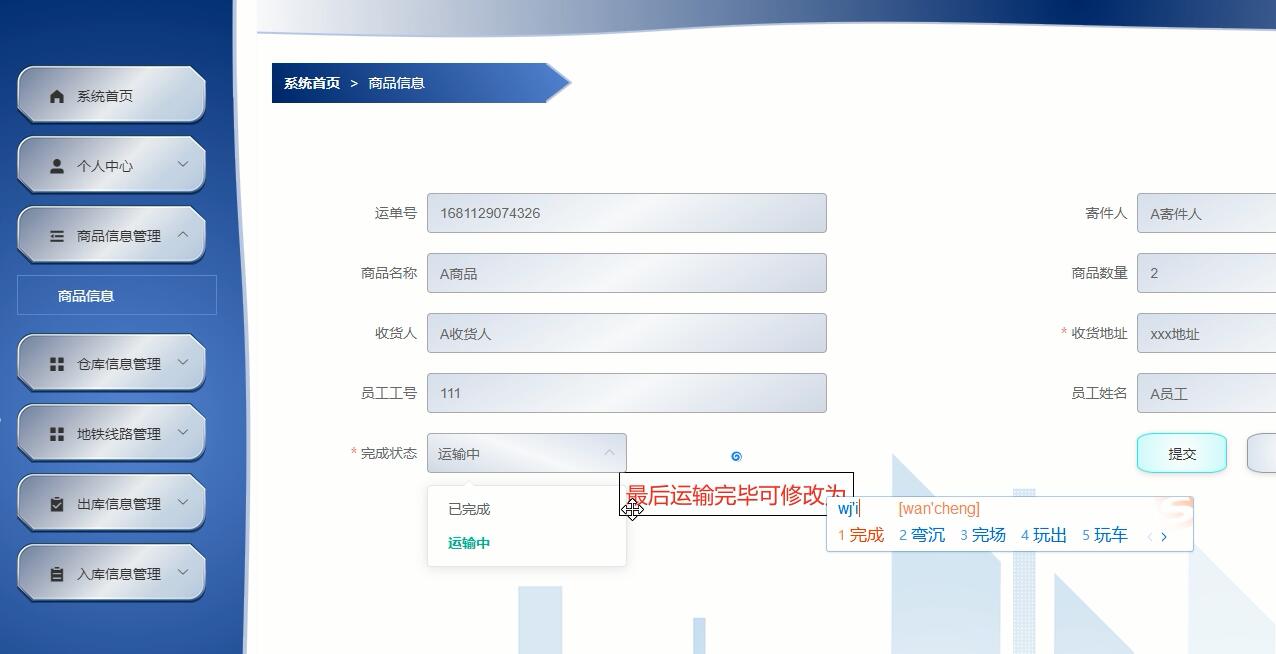Click the list icon beside 商品信息管理

[x=57, y=236]
